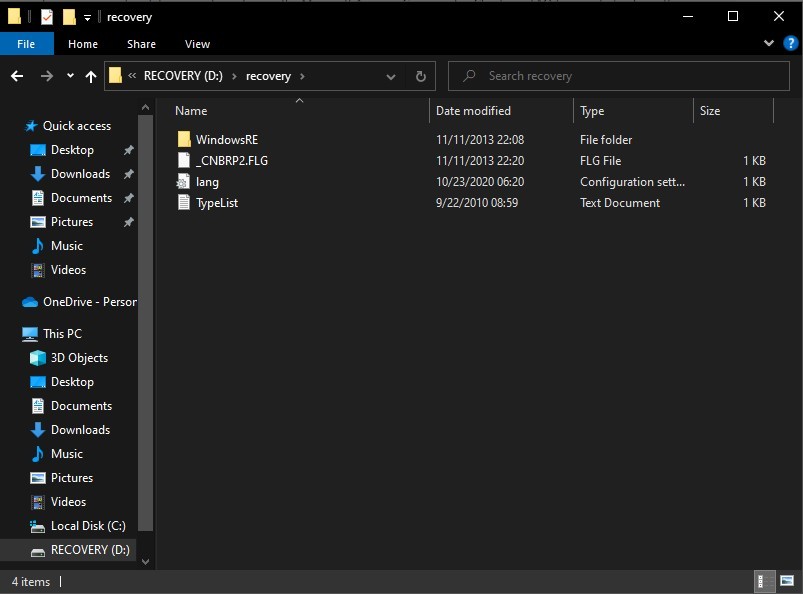Viewport: 803px width, 594px height.
Task: Select the lang configuration file icon
Action: point(183,181)
